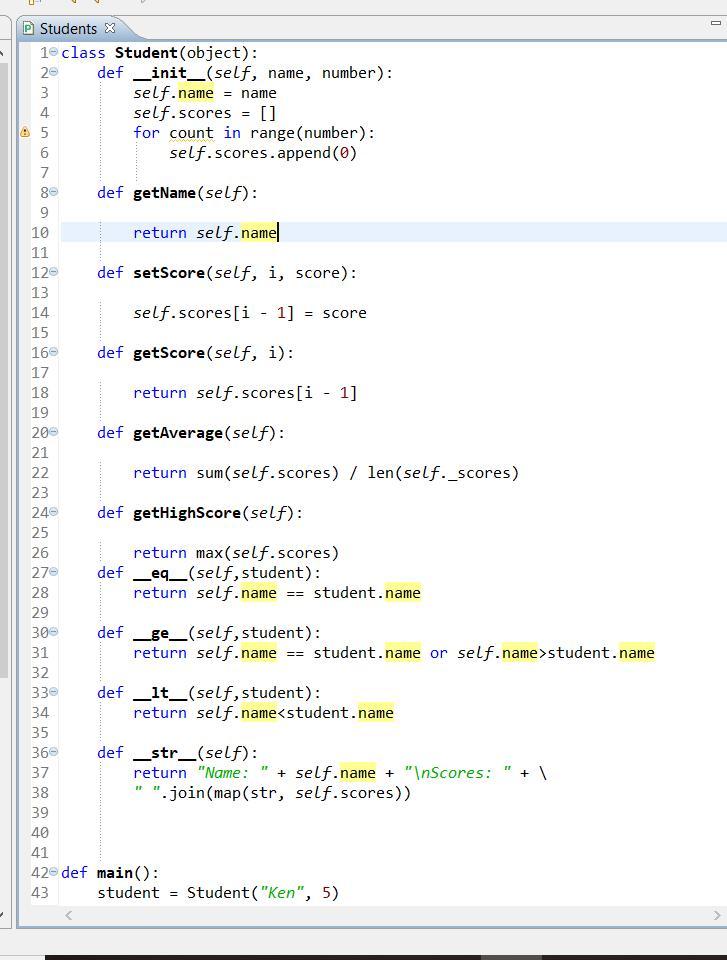Click line number 40 in the gutter

coord(40,833)
